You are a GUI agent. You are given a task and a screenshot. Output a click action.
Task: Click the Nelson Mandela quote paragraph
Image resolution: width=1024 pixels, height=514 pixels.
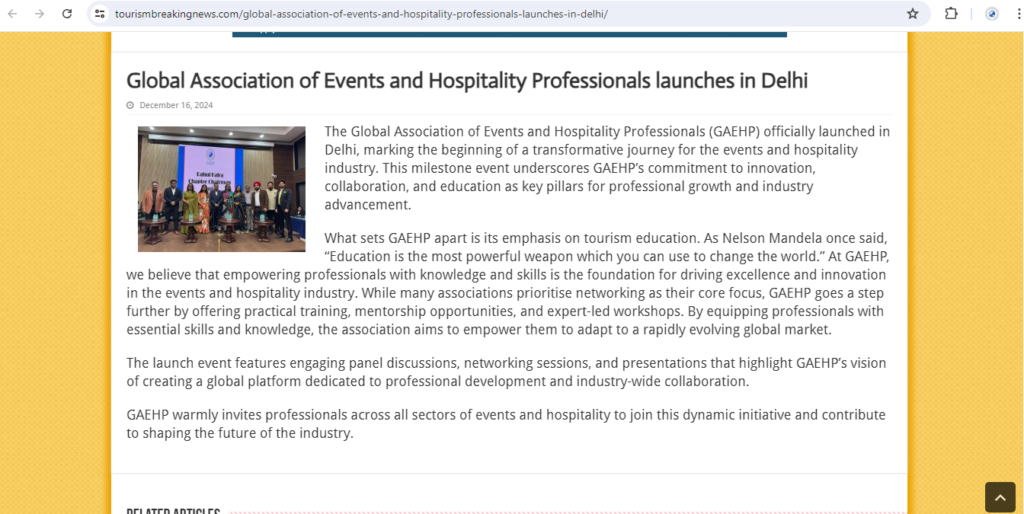point(508,284)
